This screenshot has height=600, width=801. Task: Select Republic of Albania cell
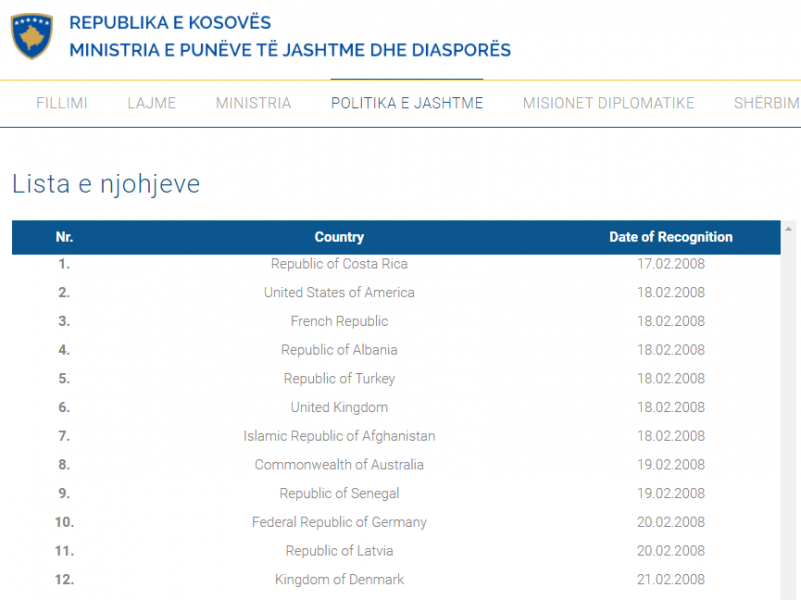(x=339, y=350)
